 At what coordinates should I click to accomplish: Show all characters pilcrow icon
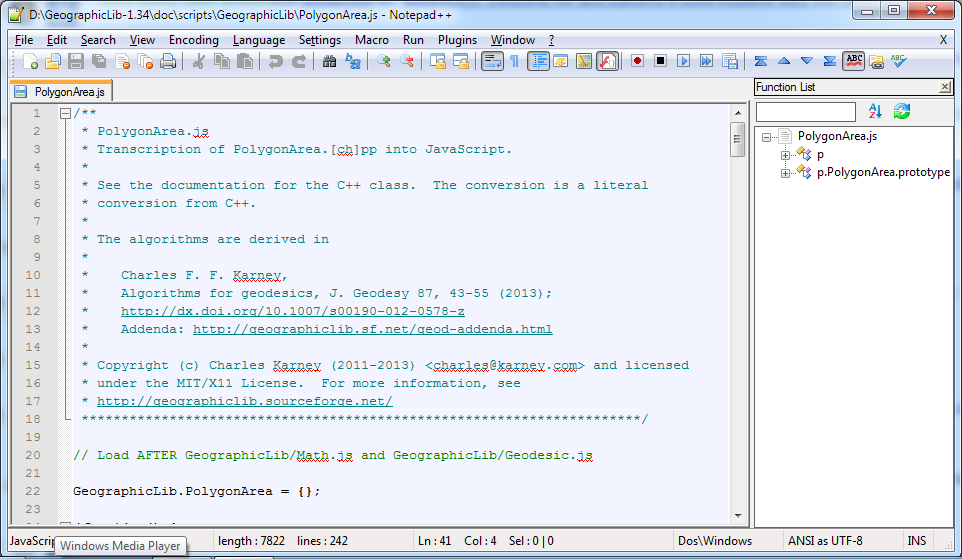(x=515, y=61)
